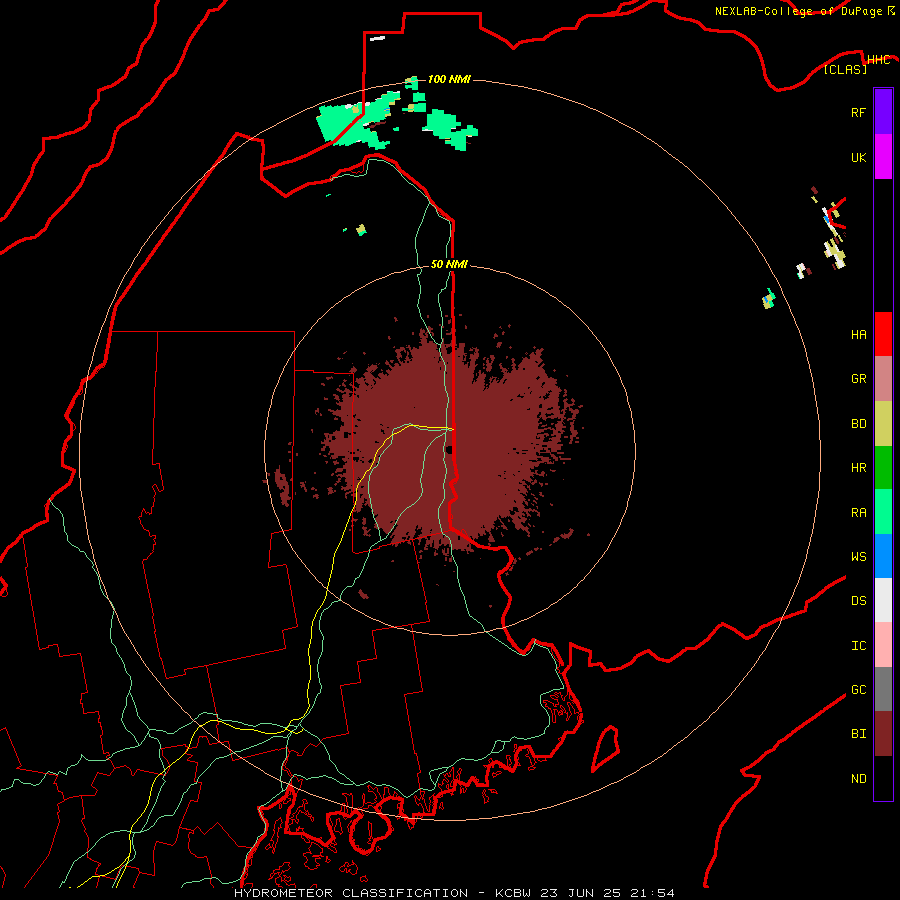Screen dimensions: 900x900
Task: Click the "NEXLAB-College of DuPage" credit text
Action: (798, 11)
